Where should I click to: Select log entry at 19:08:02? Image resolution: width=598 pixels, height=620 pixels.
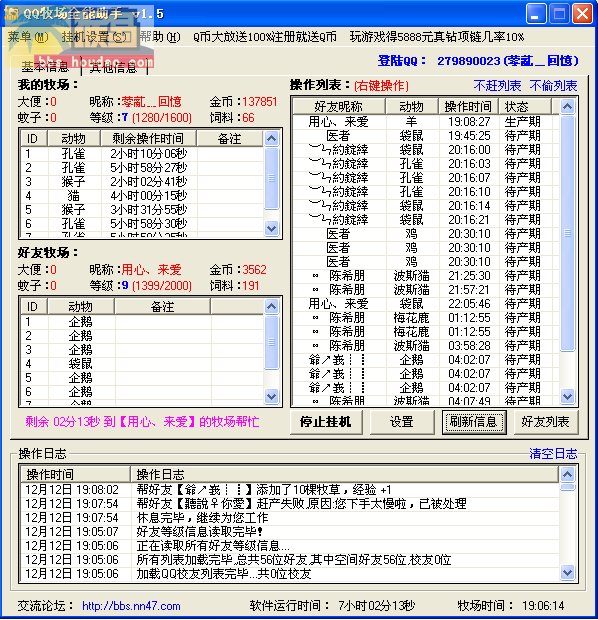[290, 490]
